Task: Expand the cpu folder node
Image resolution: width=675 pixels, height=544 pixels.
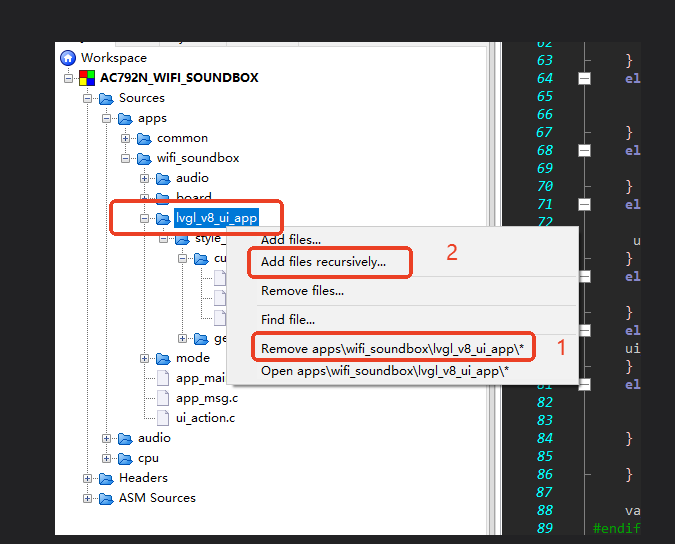Action: point(106,459)
